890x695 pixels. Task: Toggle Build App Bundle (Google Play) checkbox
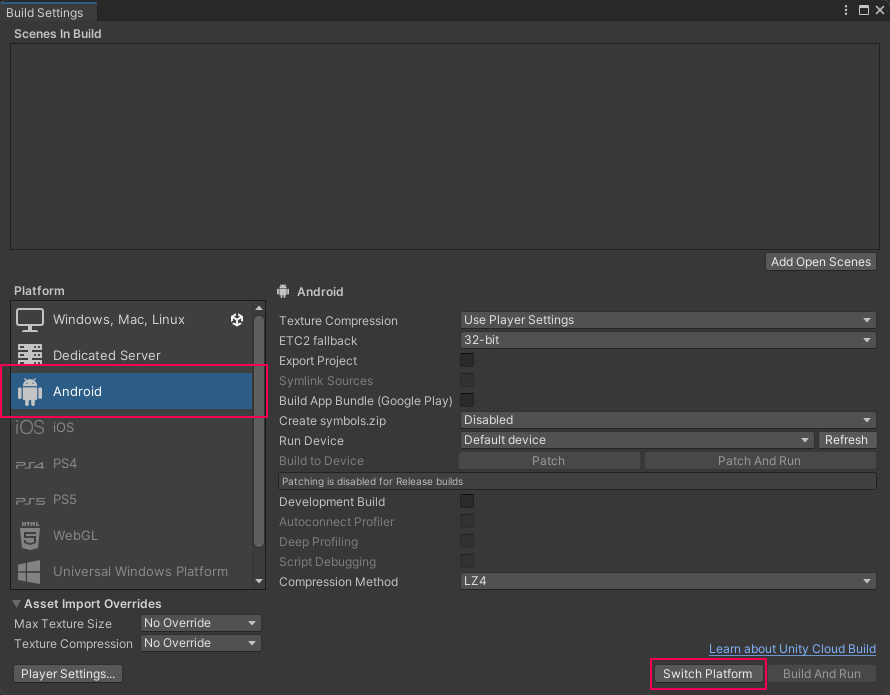pyautogui.click(x=467, y=400)
